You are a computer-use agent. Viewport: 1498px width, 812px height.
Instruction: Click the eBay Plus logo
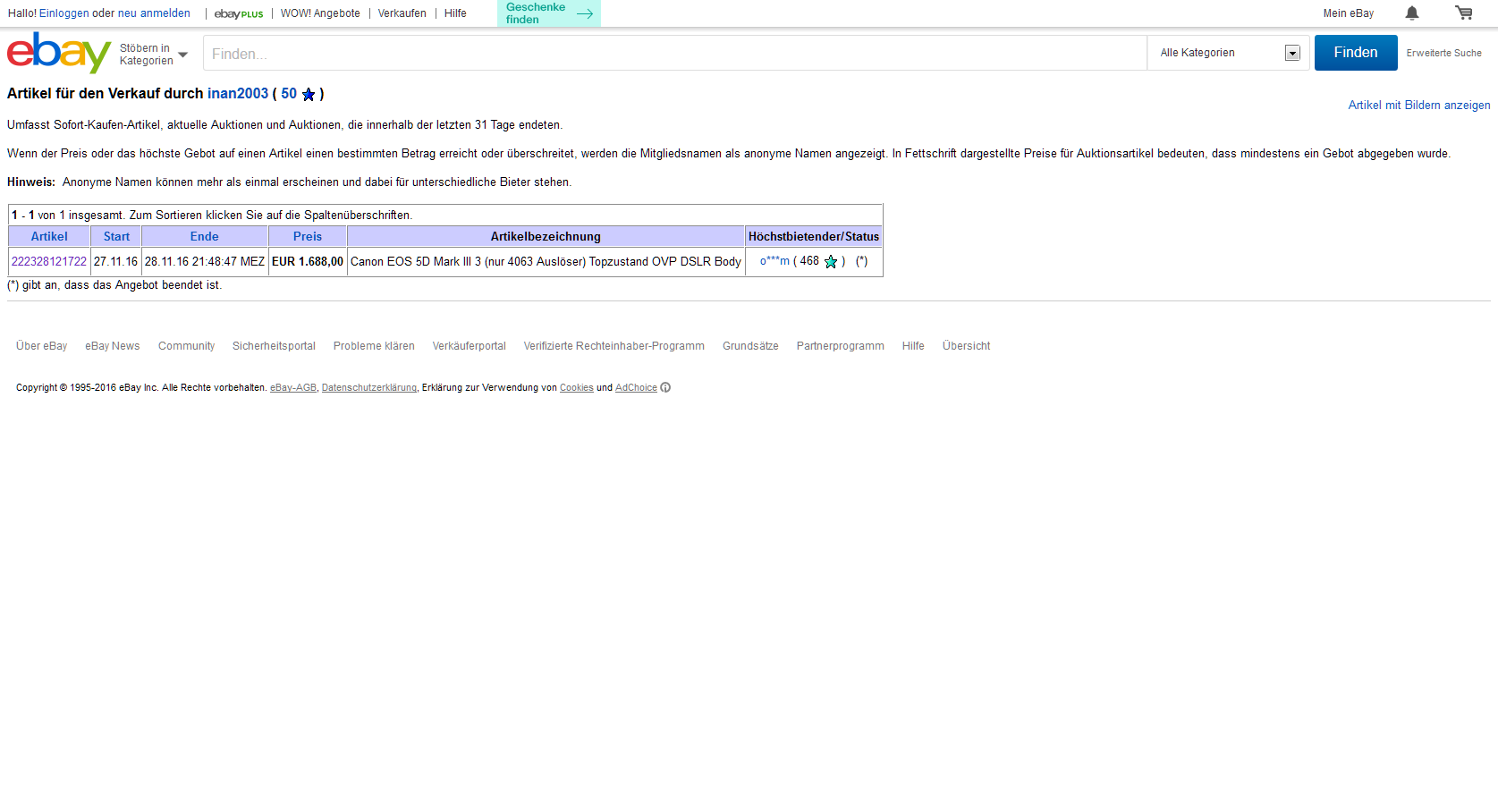239,13
